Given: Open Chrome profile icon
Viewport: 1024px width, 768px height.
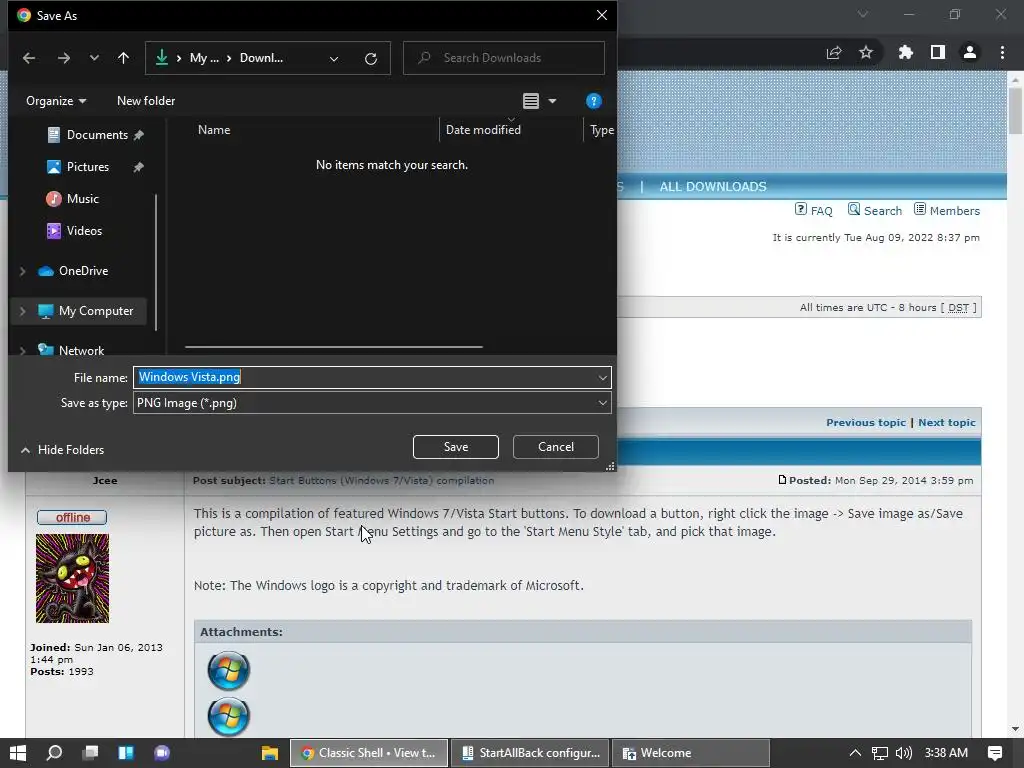Looking at the screenshot, I should (x=970, y=52).
